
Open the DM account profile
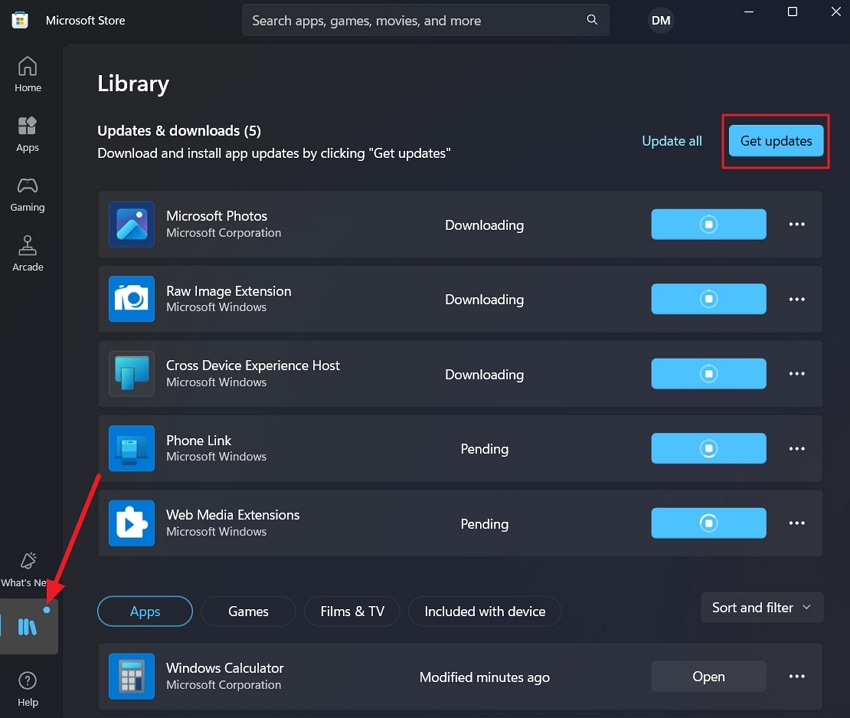coord(661,21)
